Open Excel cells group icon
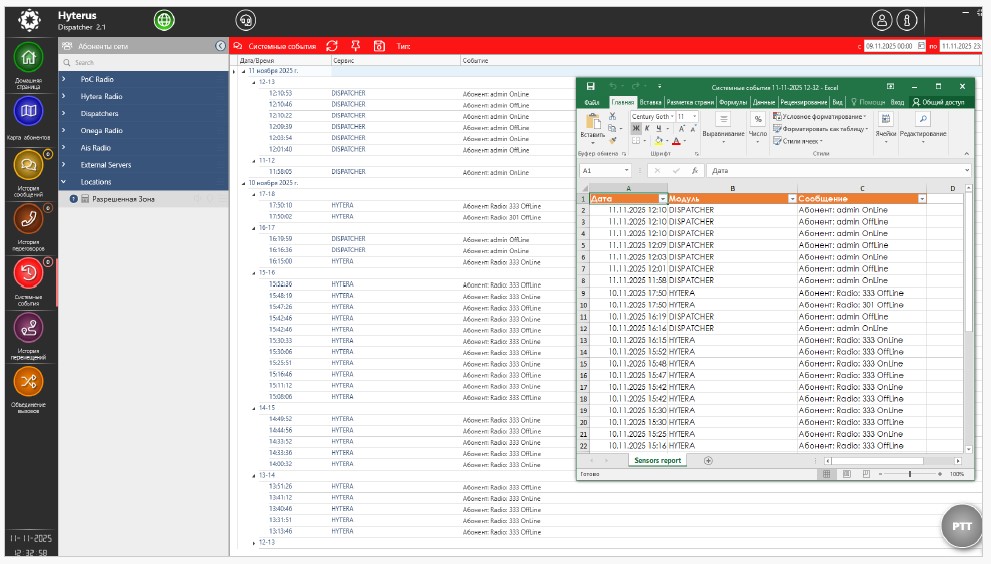 [886, 119]
